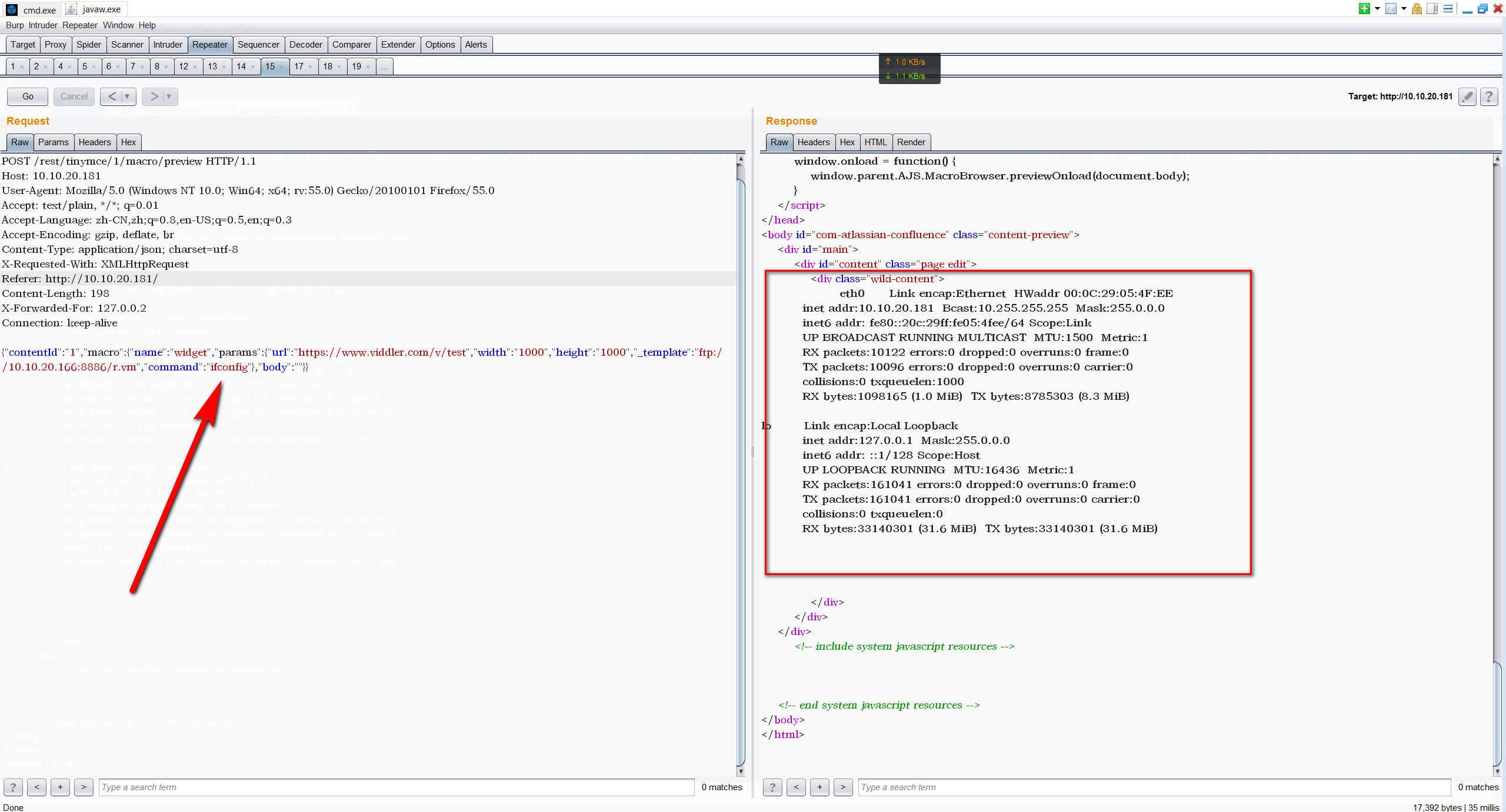
Task: Click the Go button
Action: 28,96
